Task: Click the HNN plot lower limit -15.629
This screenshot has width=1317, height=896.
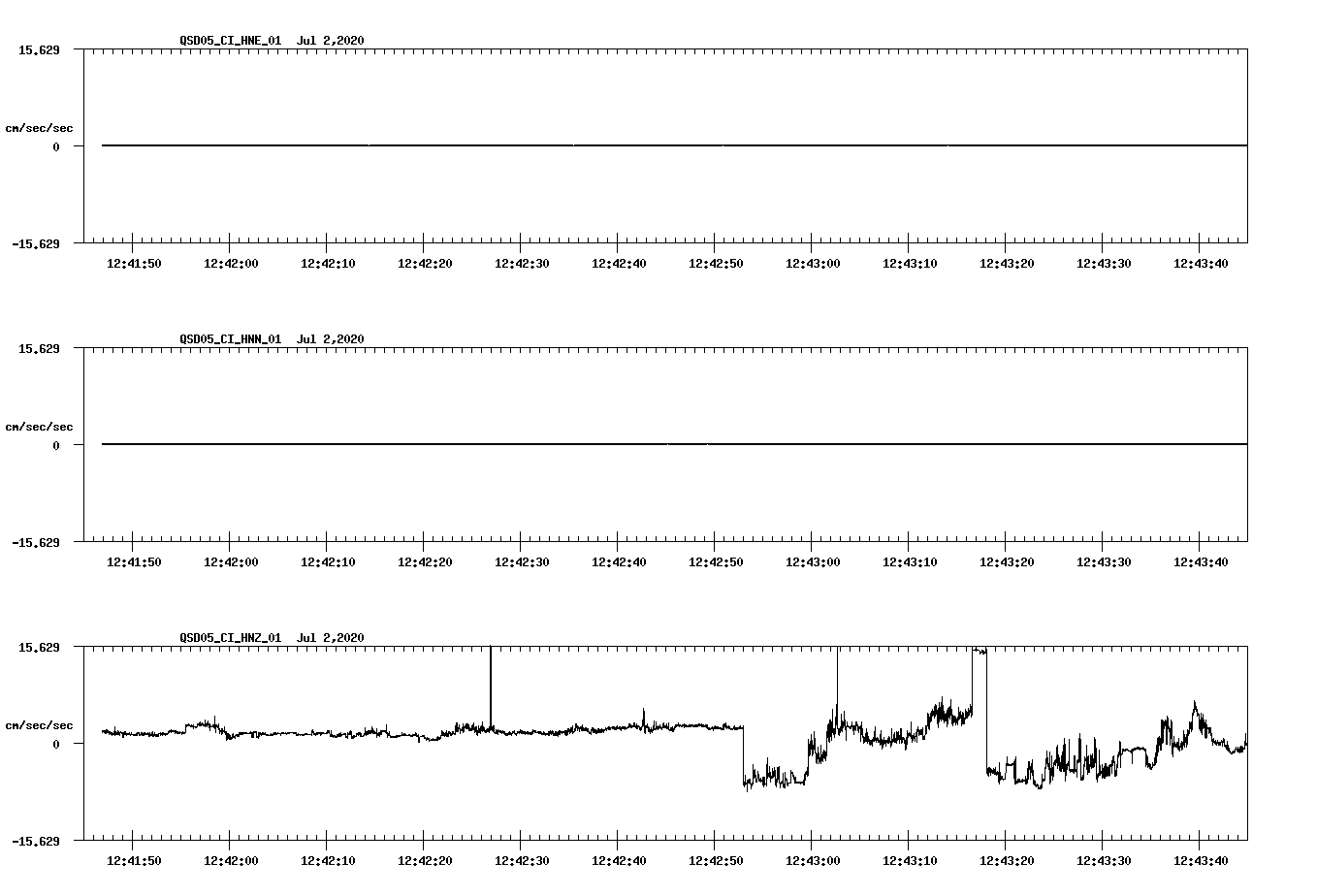Action: coord(36,542)
